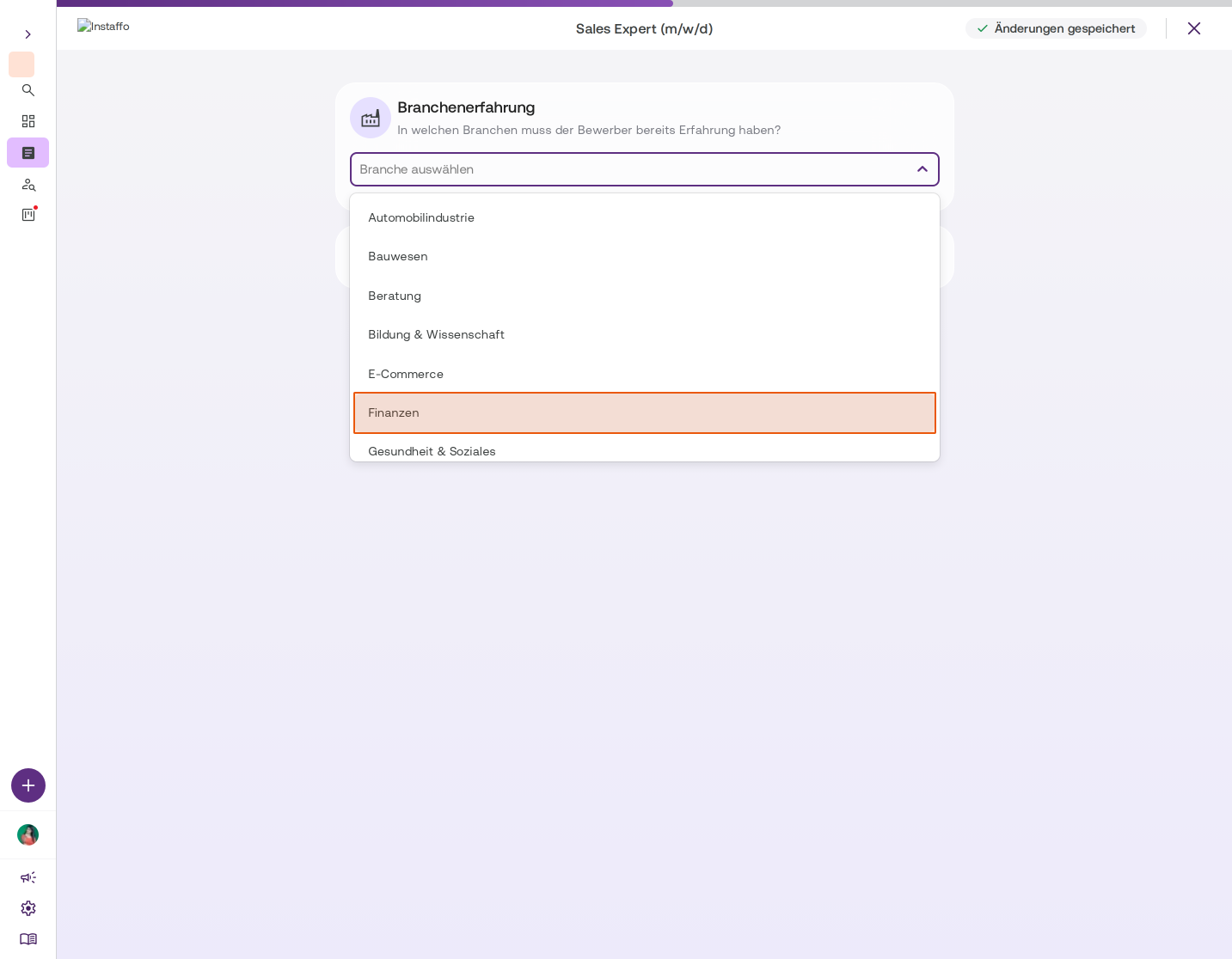Choose the highlighted Finanzen option

tap(645, 412)
